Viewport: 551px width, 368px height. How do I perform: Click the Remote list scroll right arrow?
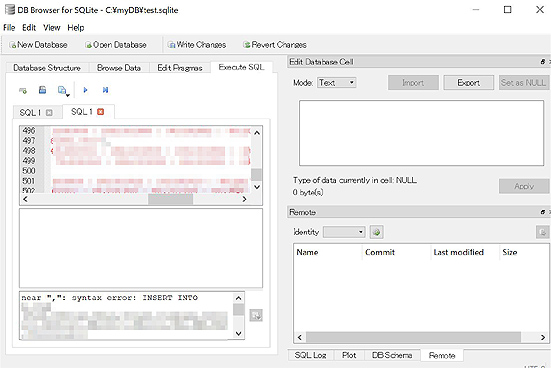tap(543, 337)
